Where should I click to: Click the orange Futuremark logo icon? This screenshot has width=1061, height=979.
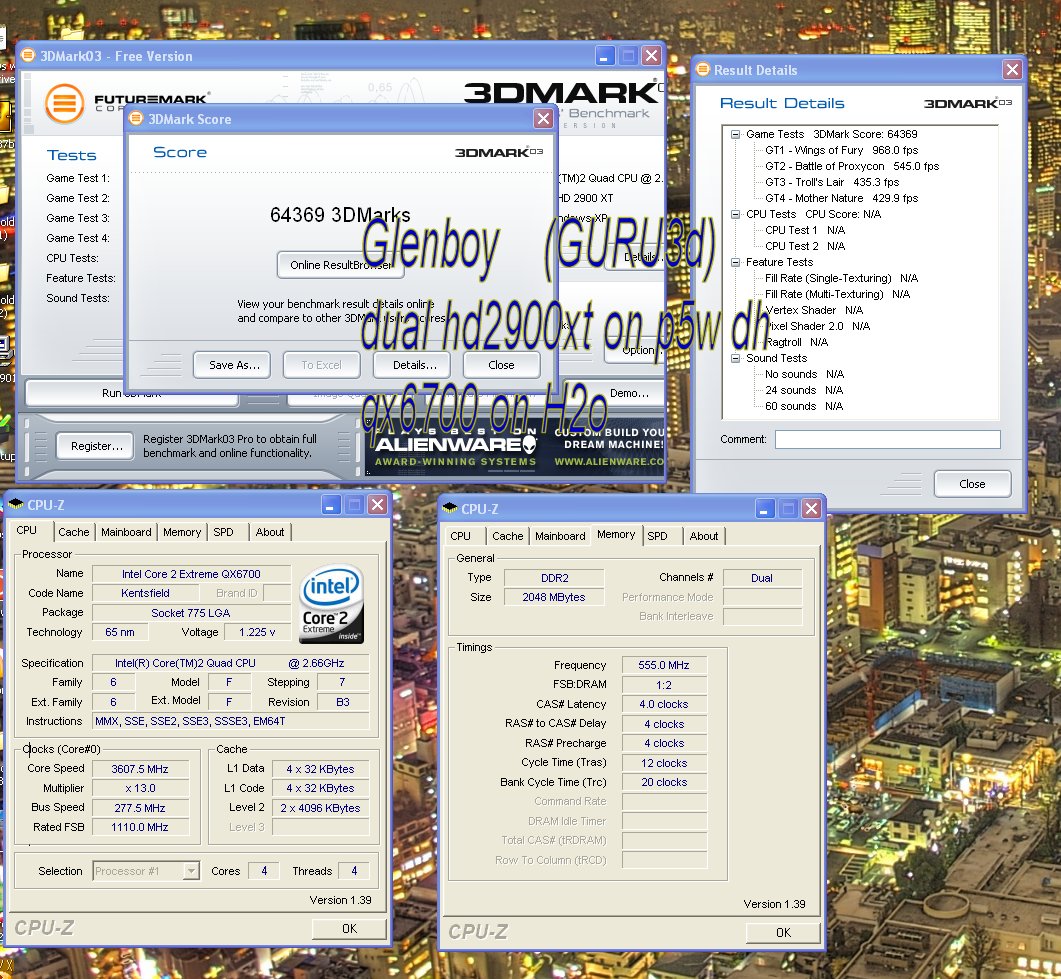64,102
